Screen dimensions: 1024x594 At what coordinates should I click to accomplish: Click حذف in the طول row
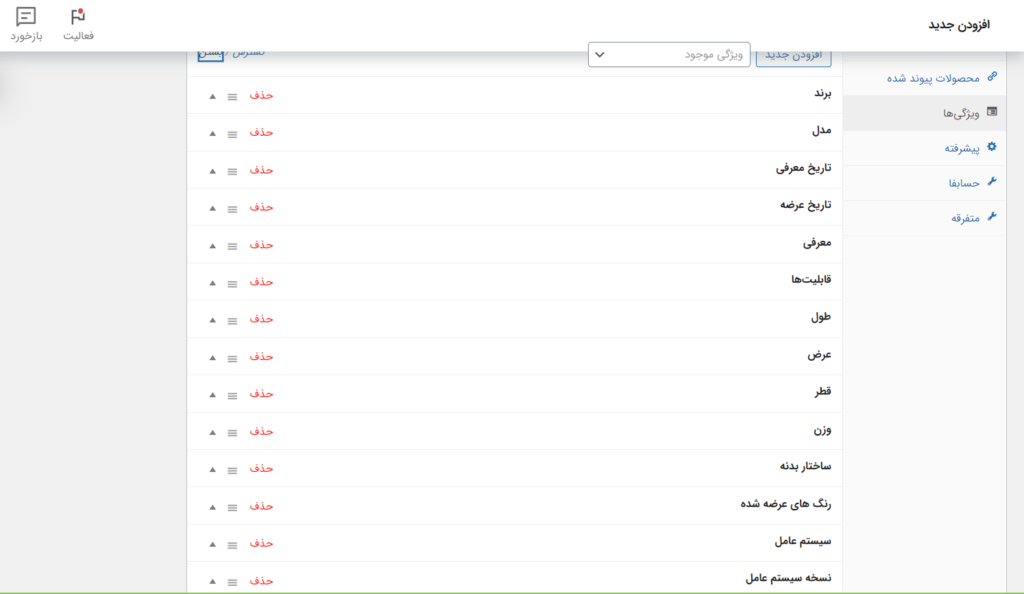[261, 319]
